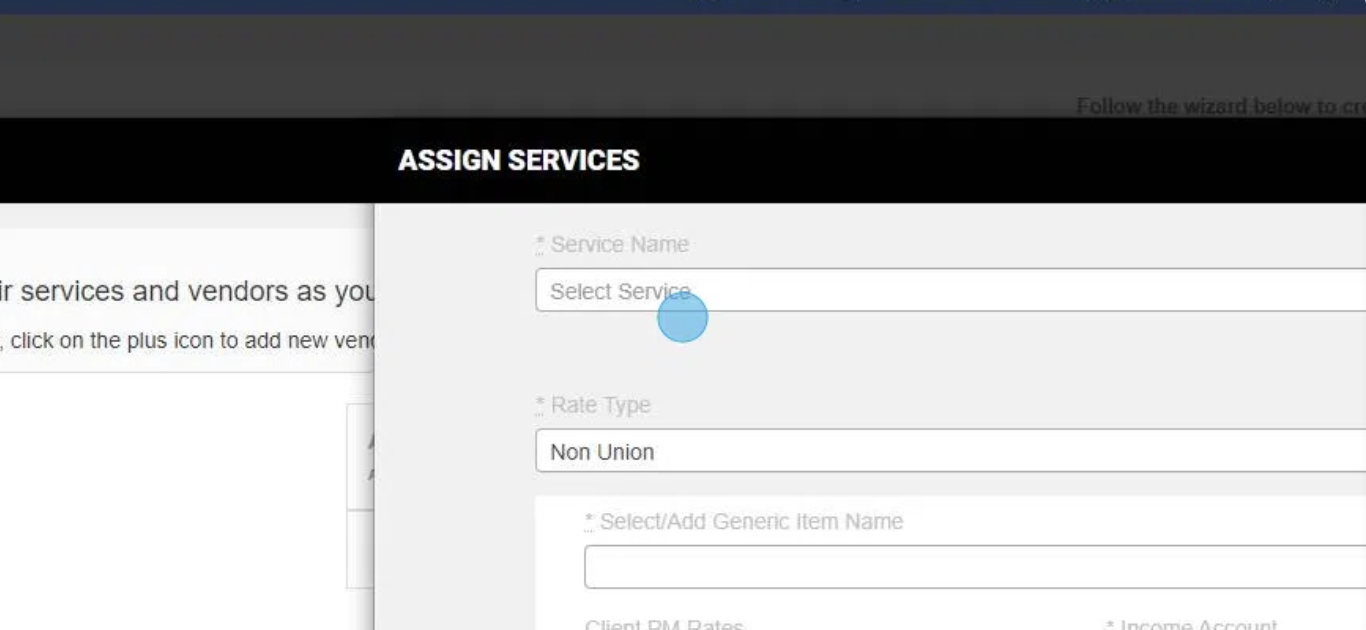Click the asterisk beside Income Account

(x=1110, y=624)
